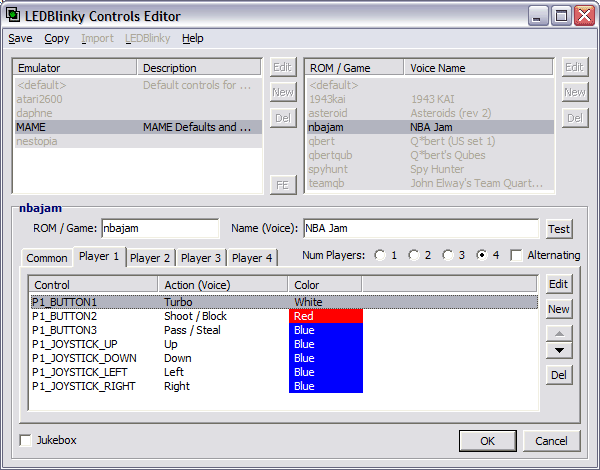The height and width of the screenshot is (470, 600).
Task: Select 2 for Num Players
Action: coord(414,255)
